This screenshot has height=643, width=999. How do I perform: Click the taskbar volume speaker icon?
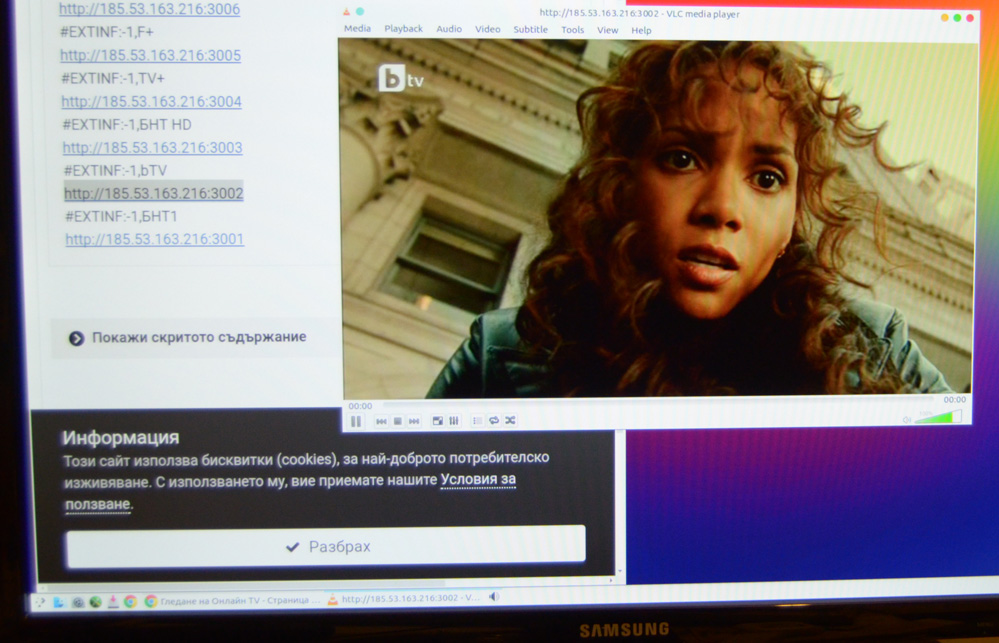[494, 596]
